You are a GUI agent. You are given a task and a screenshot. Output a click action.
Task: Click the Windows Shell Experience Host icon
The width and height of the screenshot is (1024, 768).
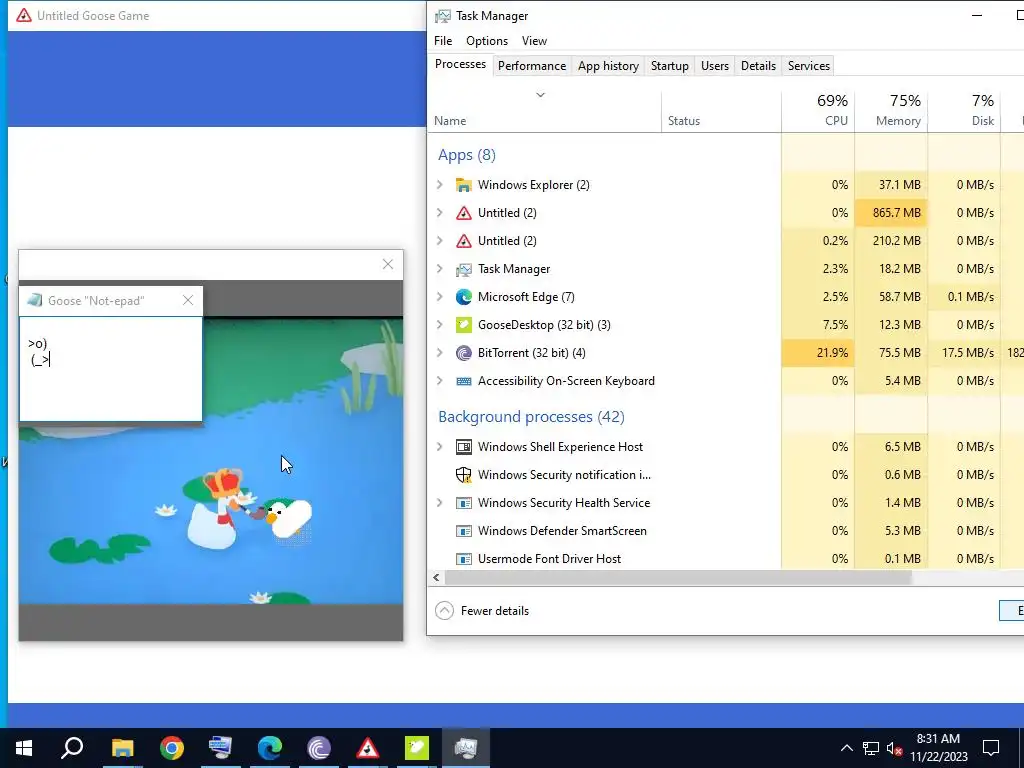[x=464, y=447]
